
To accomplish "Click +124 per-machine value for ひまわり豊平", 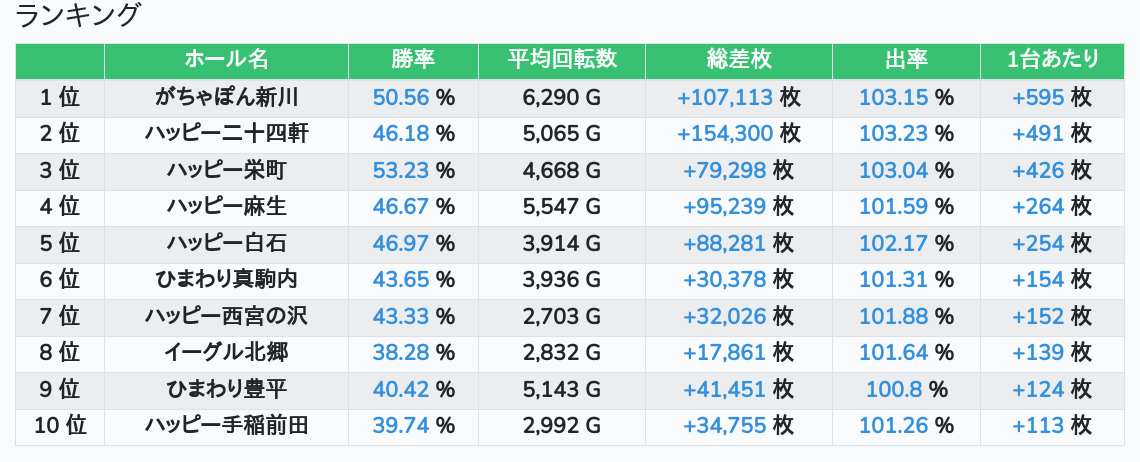I will pyautogui.click(x=1038, y=389).
